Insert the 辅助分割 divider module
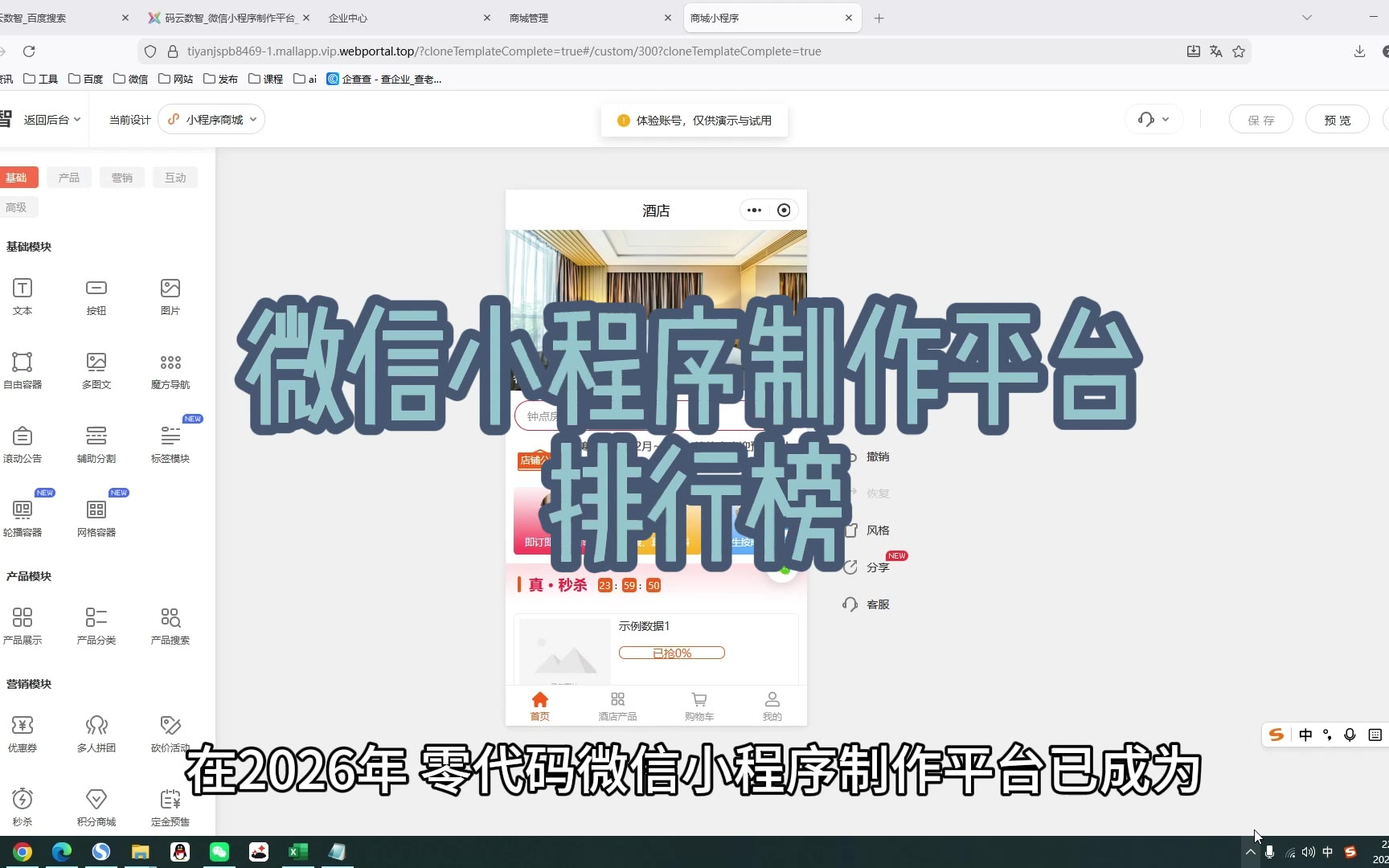The image size is (1389, 868). [96, 444]
